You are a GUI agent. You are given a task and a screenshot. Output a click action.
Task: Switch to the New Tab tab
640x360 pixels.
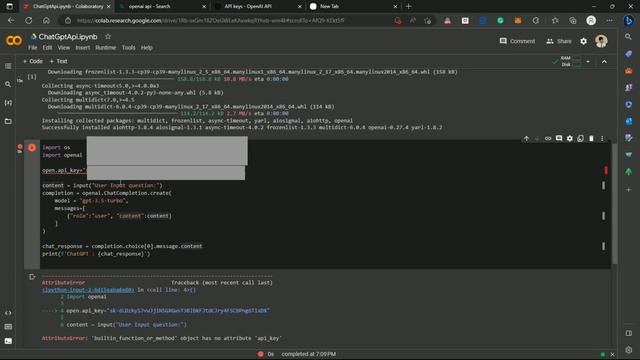pyautogui.click(x=353, y=7)
